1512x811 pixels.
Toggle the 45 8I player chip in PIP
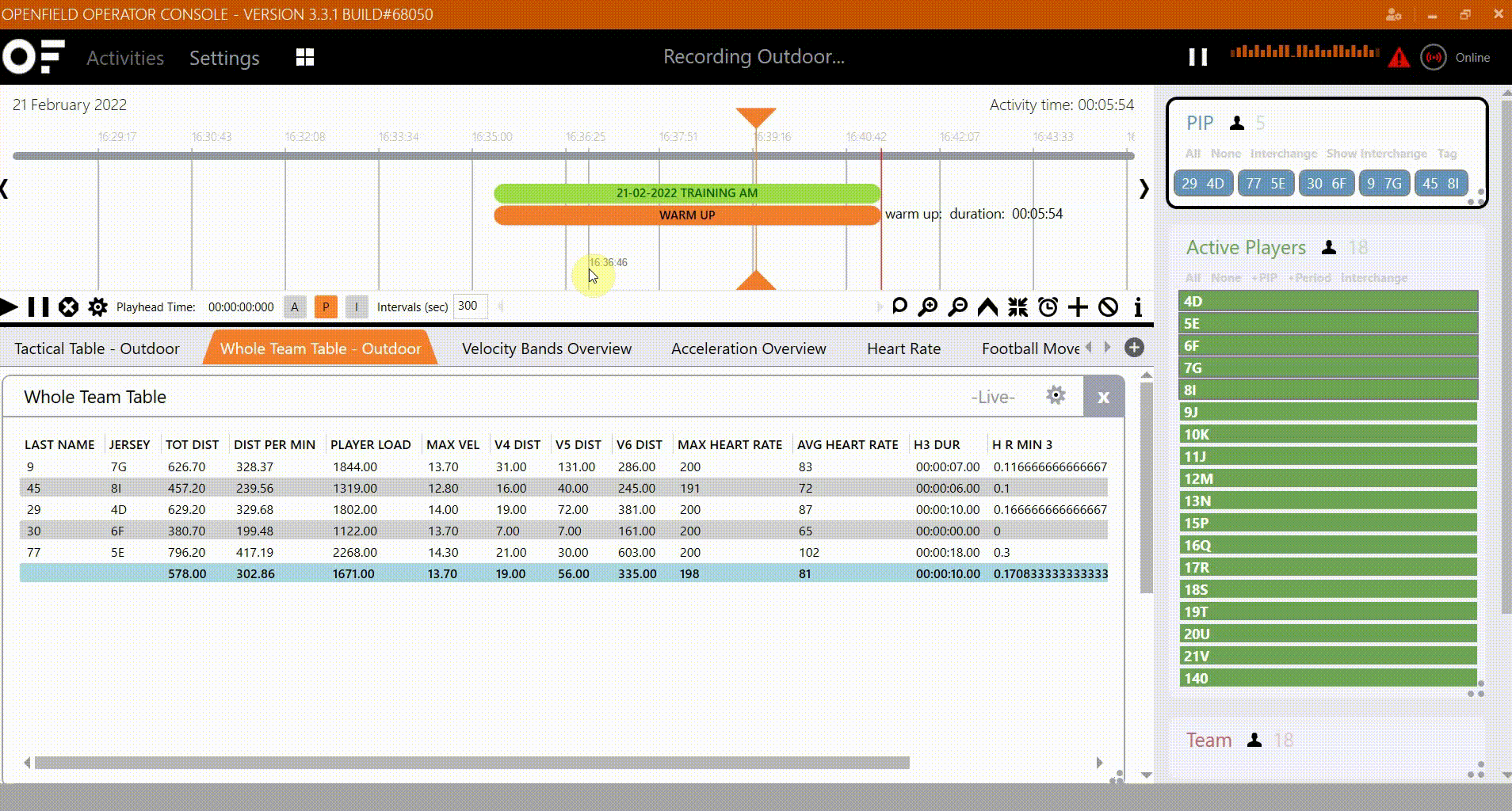(x=1441, y=184)
